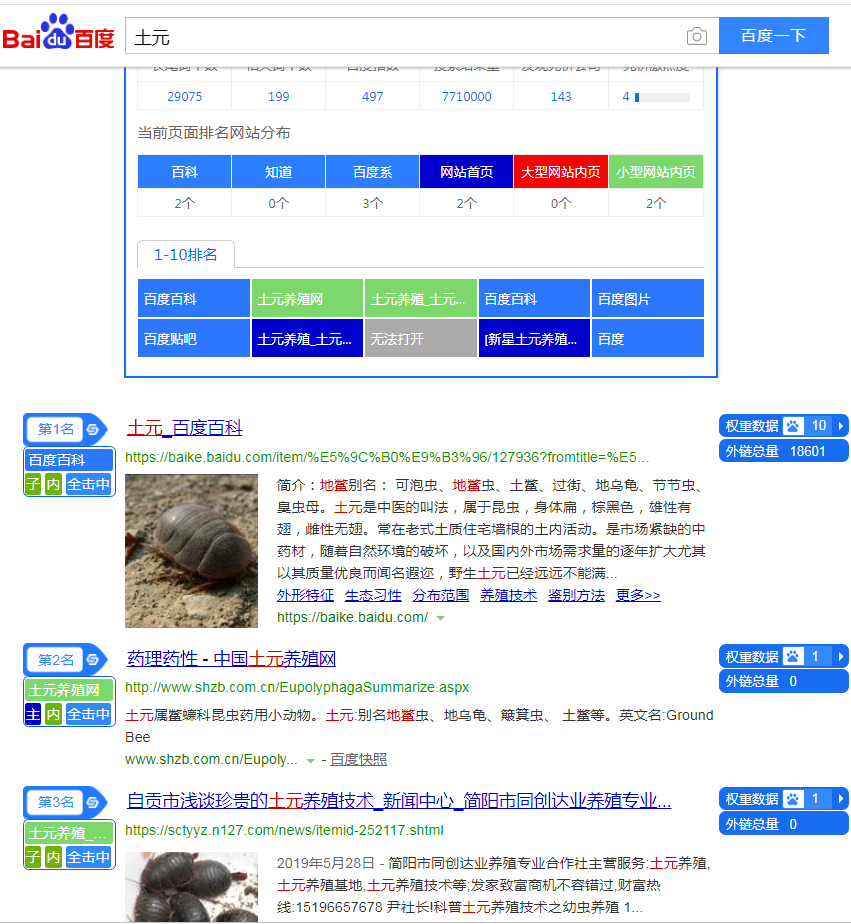Expand 权重数据 arrow for rank 3

pyautogui.click(x=841, y=799)
